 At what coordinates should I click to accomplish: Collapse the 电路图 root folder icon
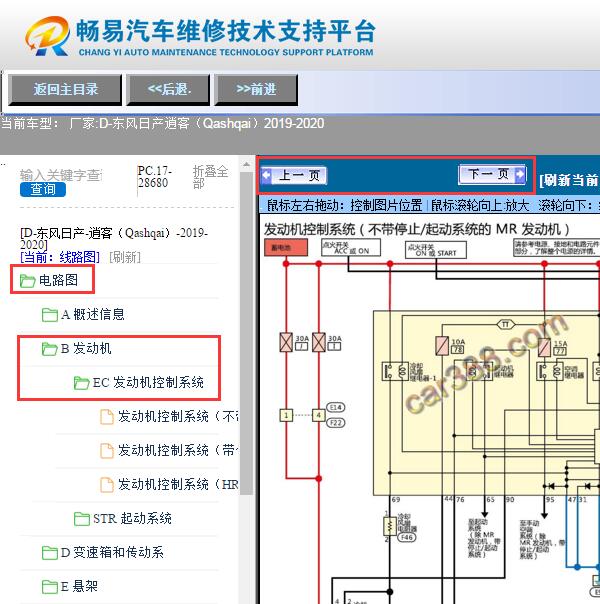pyautogui.click(x=28, y=280)
